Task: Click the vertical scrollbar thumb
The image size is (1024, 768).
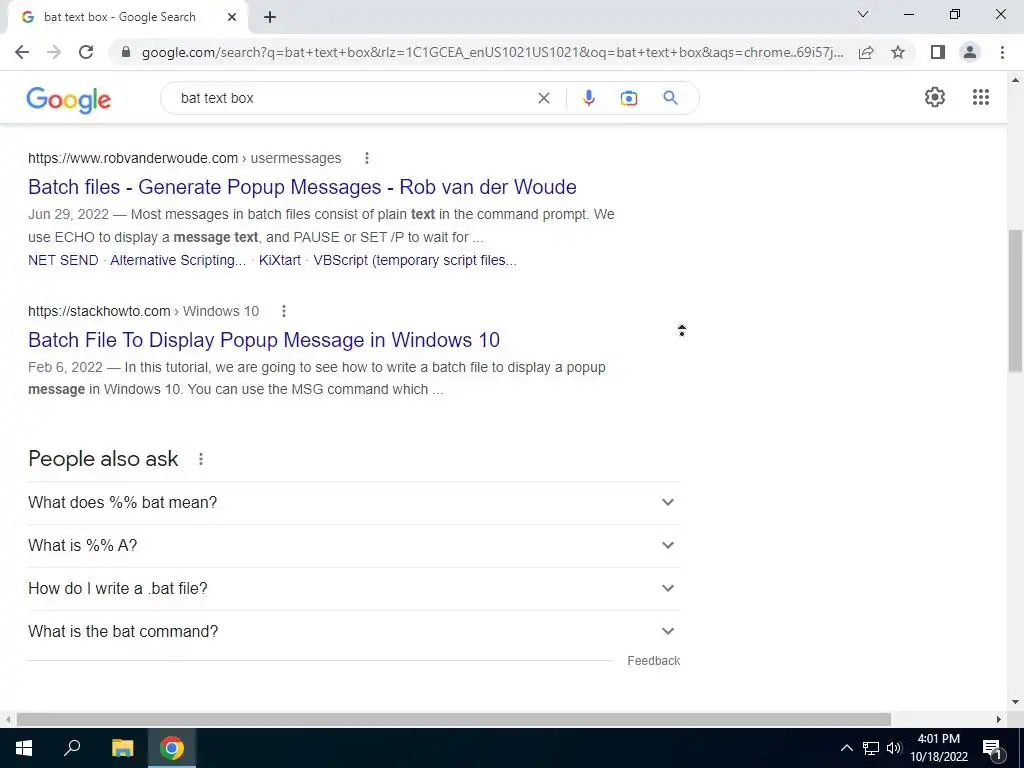Action: tap(1015, 300)
